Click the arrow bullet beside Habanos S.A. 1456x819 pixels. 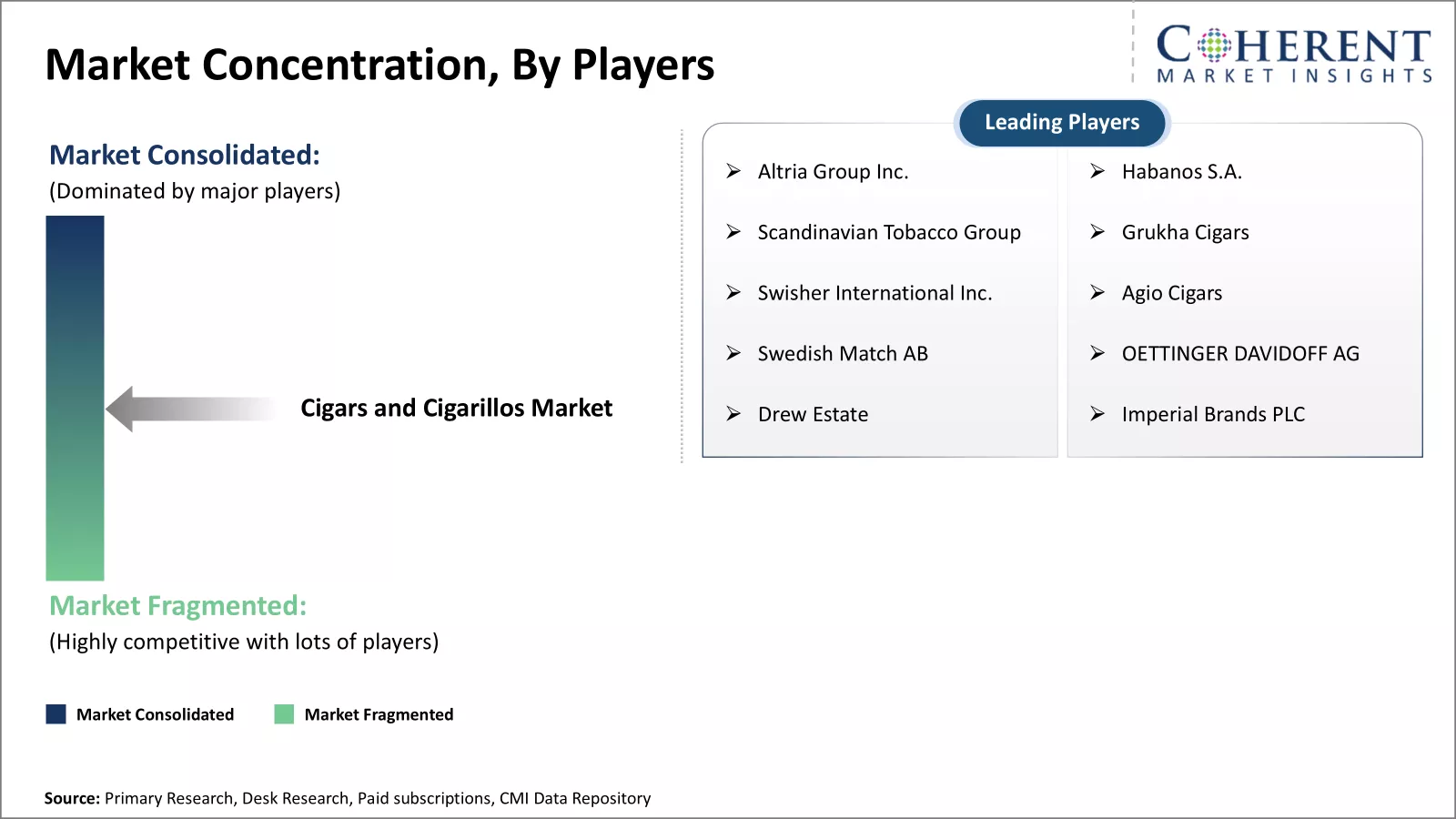click(1097, 171)
